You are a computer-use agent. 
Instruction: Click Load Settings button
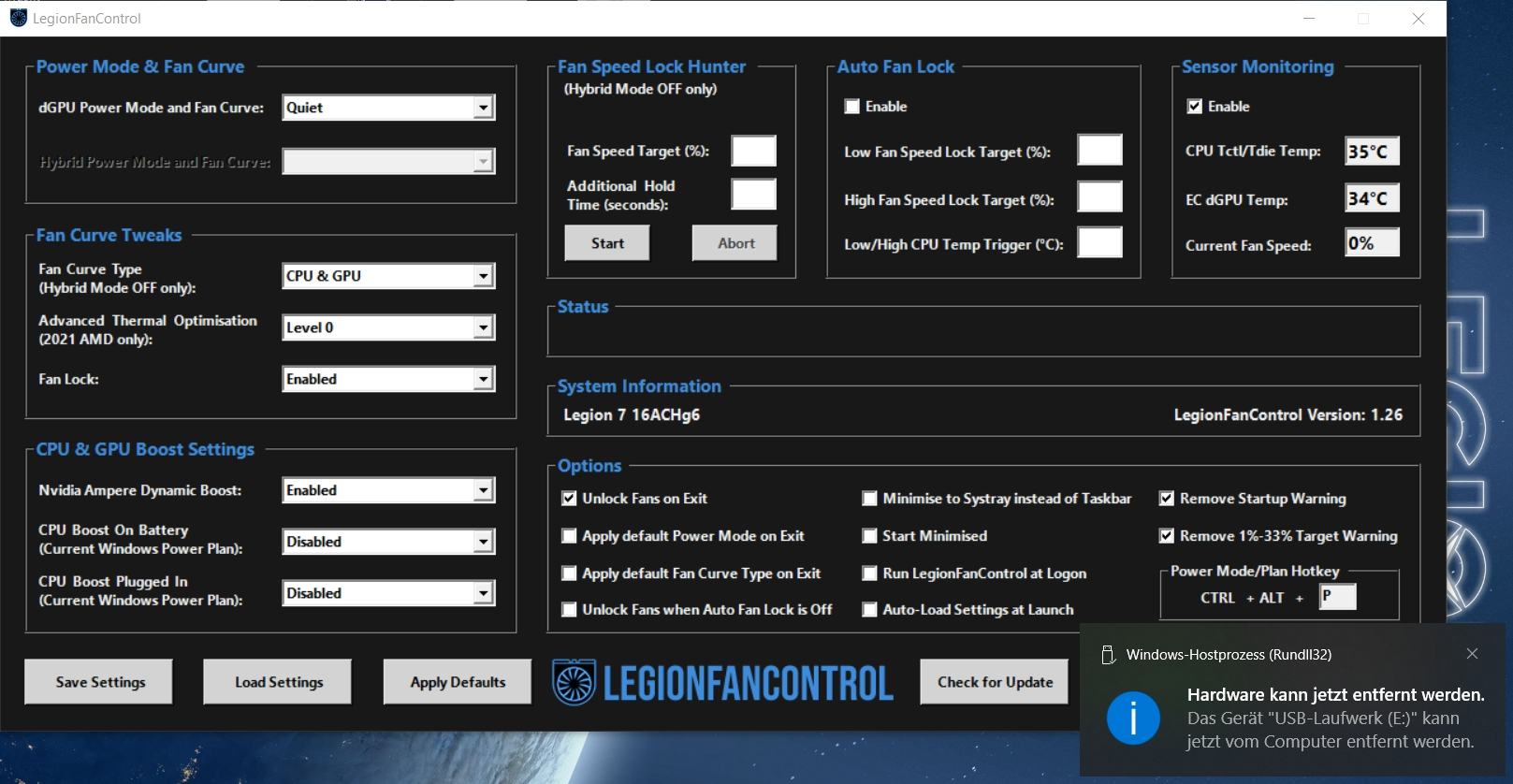point(278,682)
